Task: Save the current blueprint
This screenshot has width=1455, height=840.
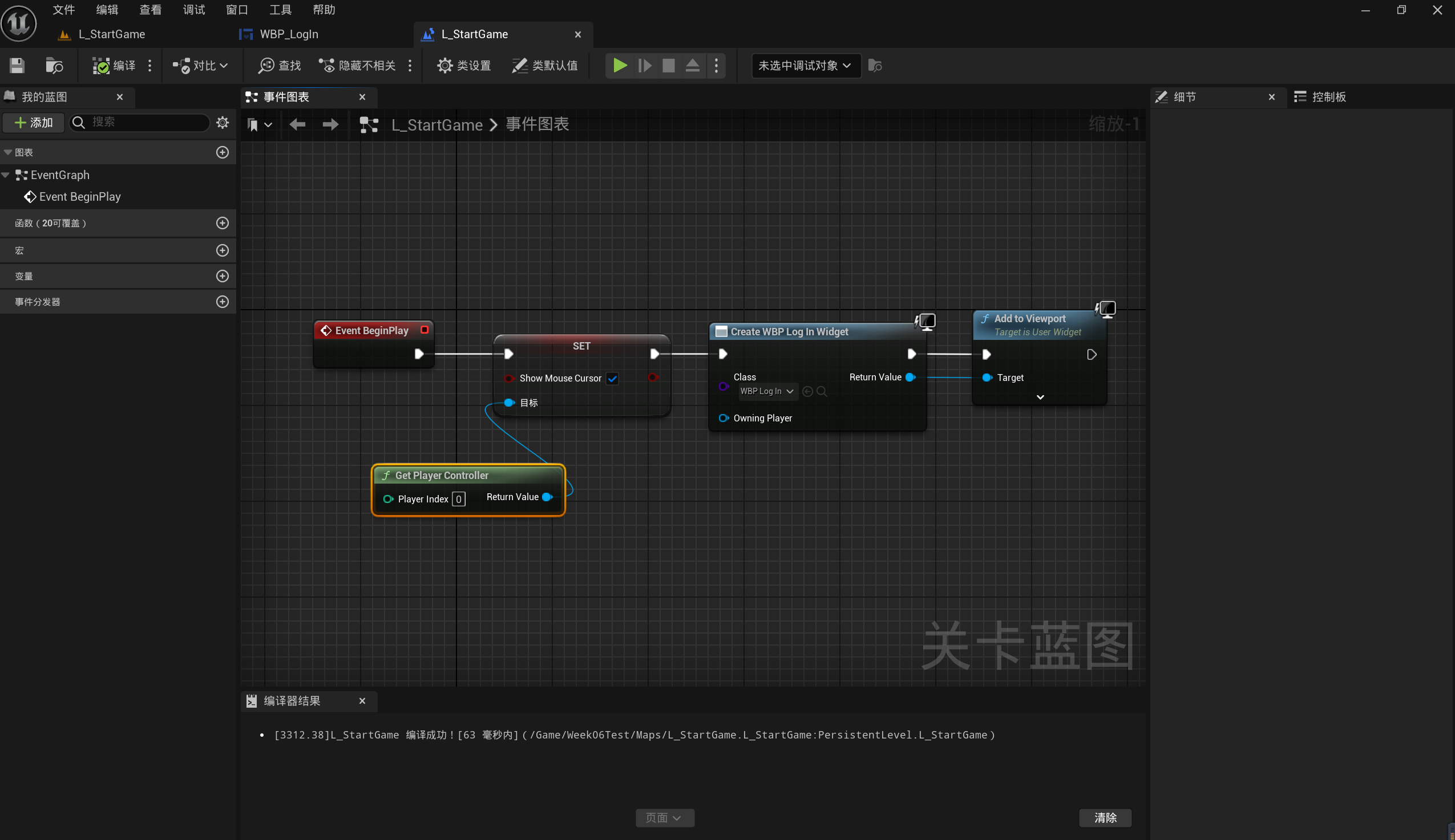Action: 17,65
